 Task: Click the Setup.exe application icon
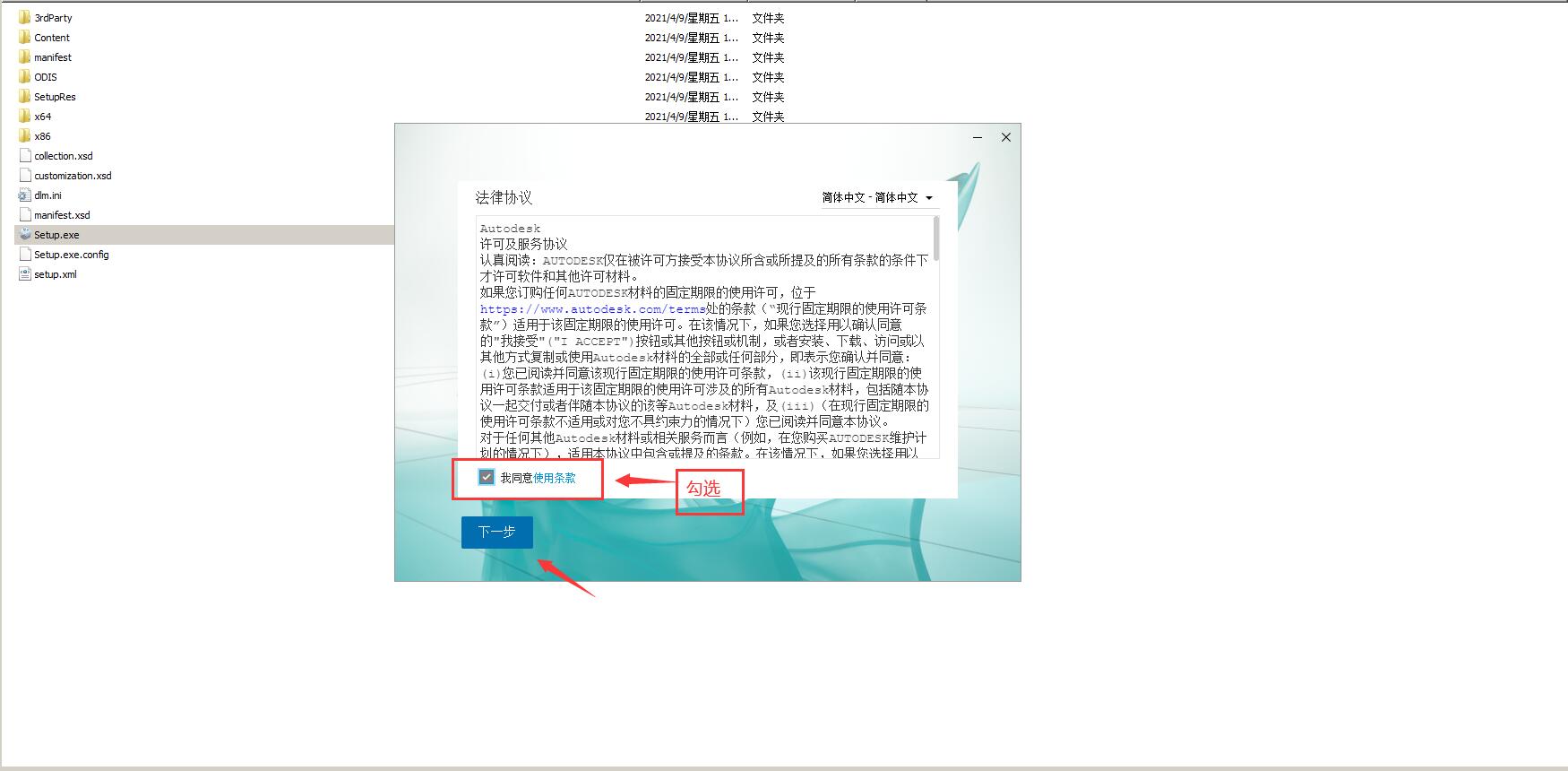point(25,234)
